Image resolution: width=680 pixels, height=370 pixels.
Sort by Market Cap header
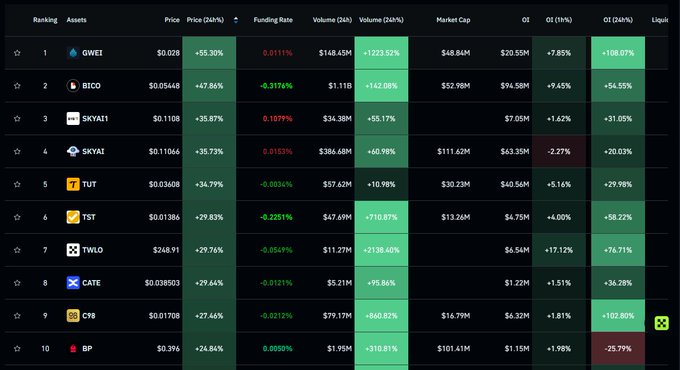(453, 20)
